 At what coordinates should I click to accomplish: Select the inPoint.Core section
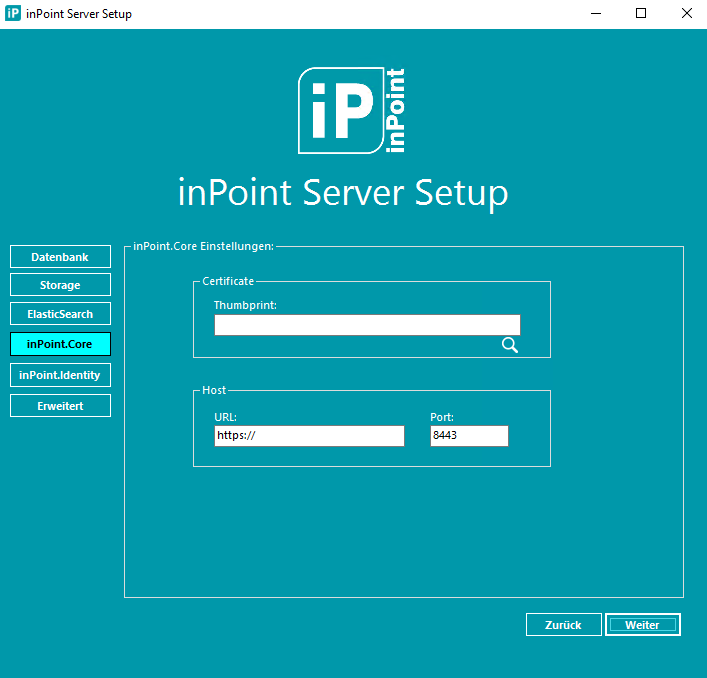tap(60, 344)
